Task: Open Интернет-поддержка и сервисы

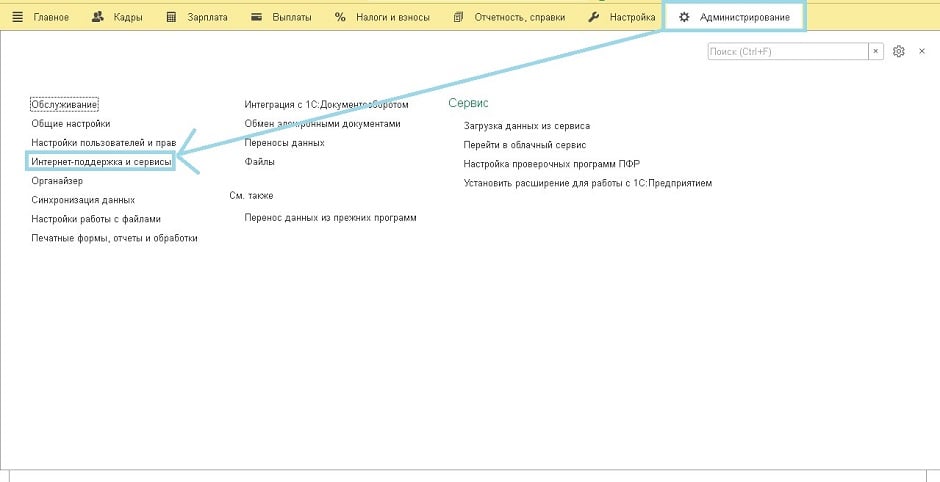Action: point(101,162)
